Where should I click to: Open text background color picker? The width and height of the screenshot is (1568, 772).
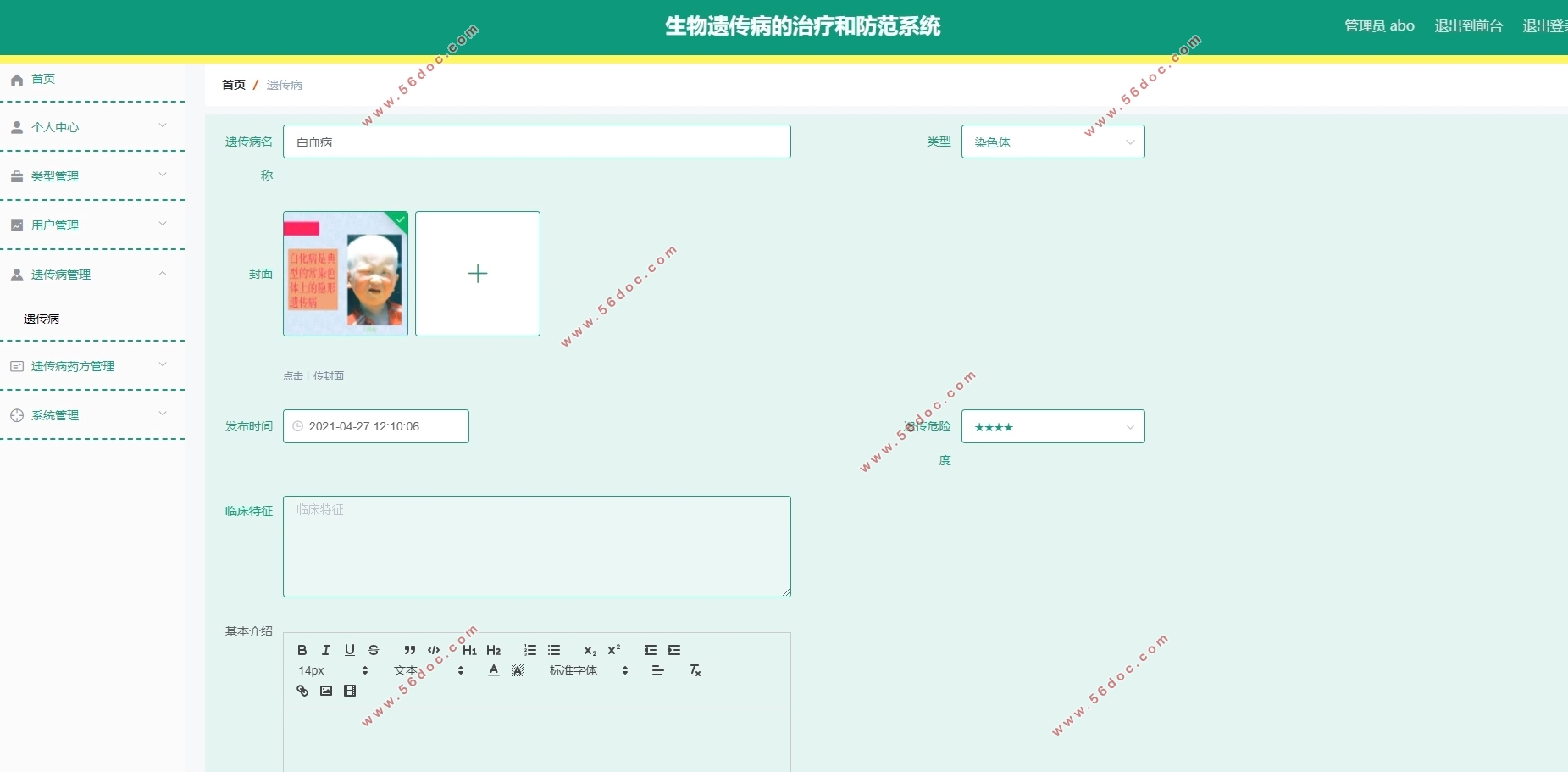(x=518, y=670)
